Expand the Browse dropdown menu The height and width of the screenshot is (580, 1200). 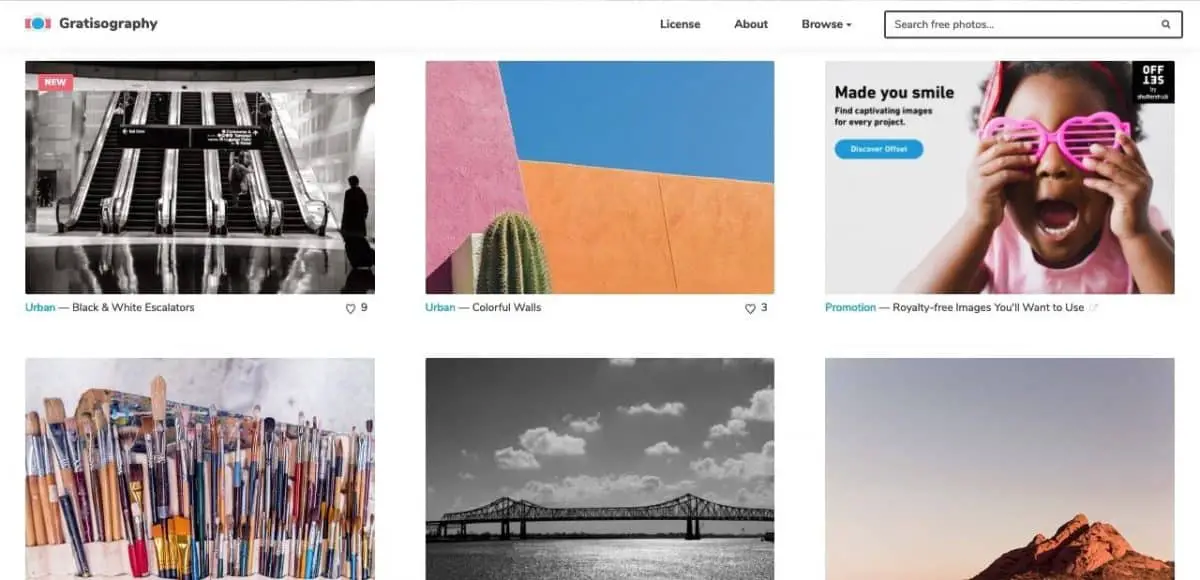826,24
